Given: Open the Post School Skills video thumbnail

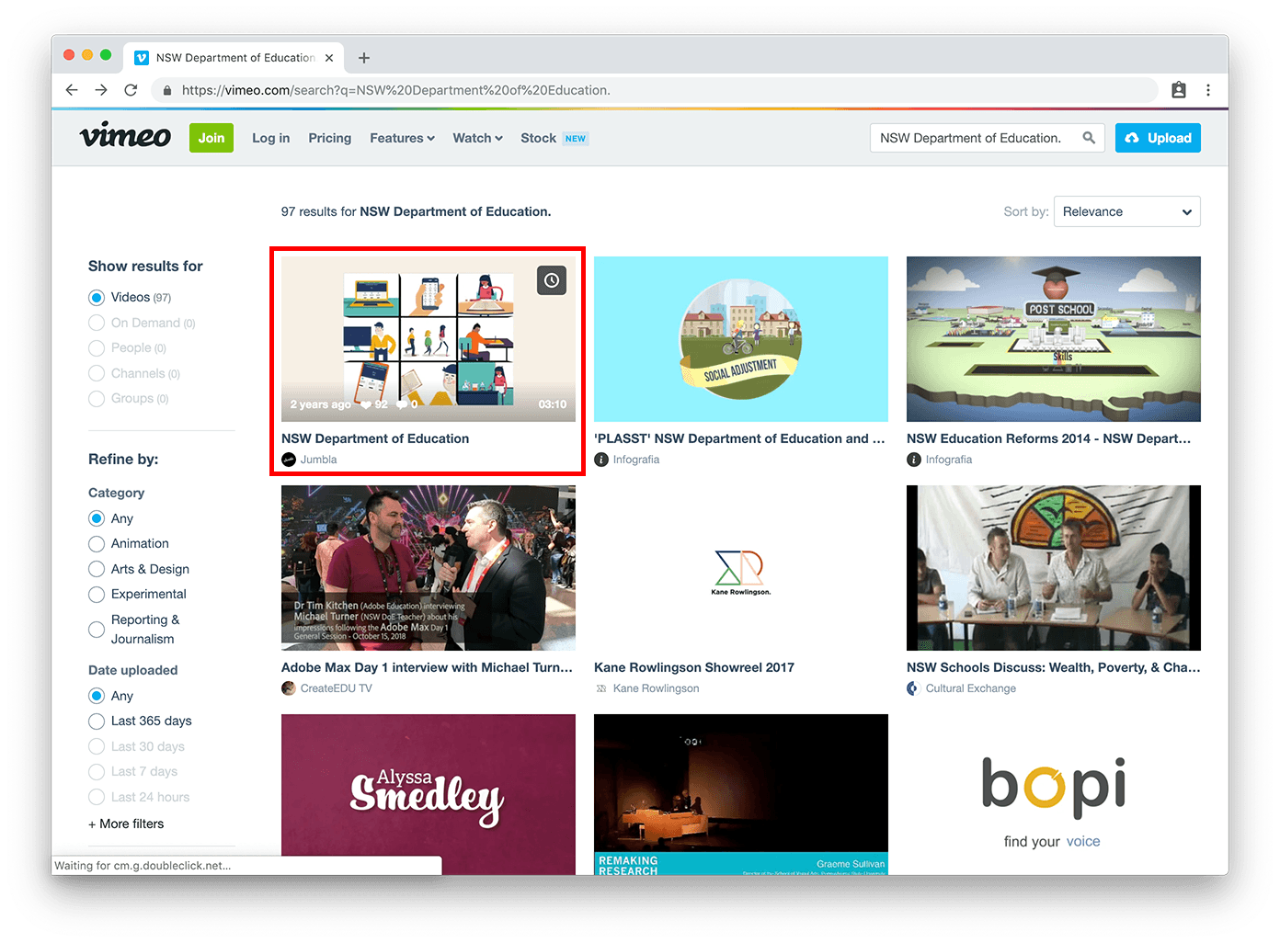Looking at the screenshot, I should [1054, 339].
